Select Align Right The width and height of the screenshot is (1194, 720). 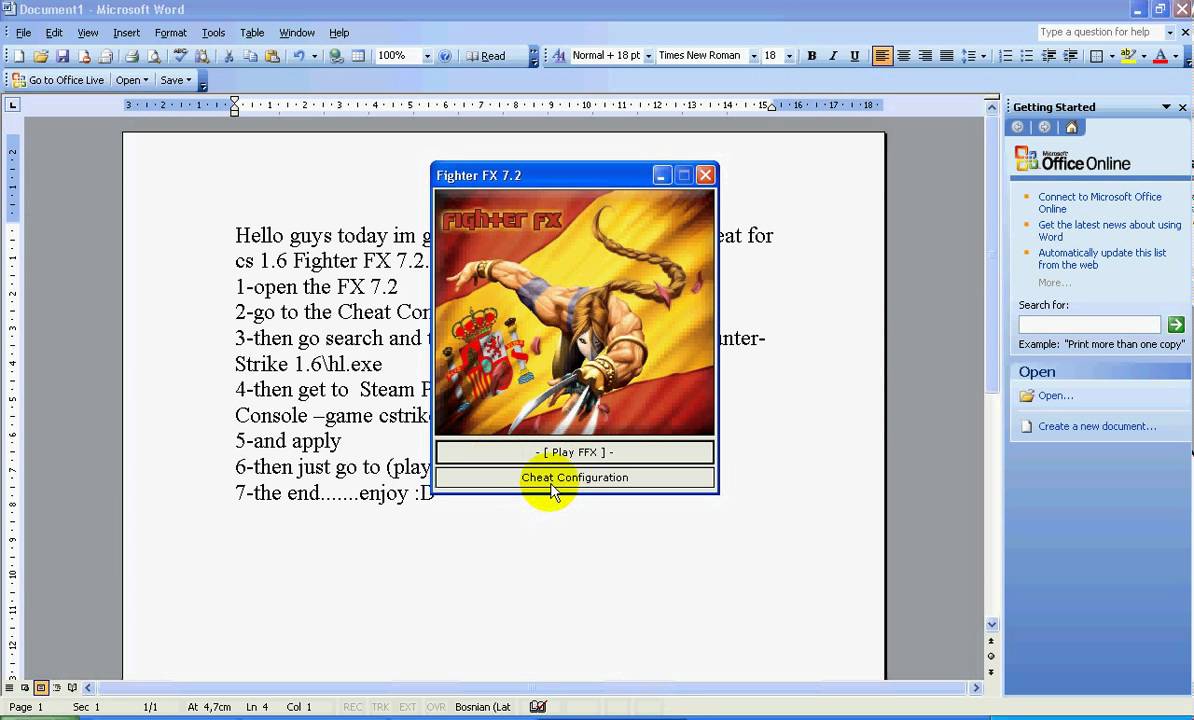pyautogui.click(x=925, y=56)
